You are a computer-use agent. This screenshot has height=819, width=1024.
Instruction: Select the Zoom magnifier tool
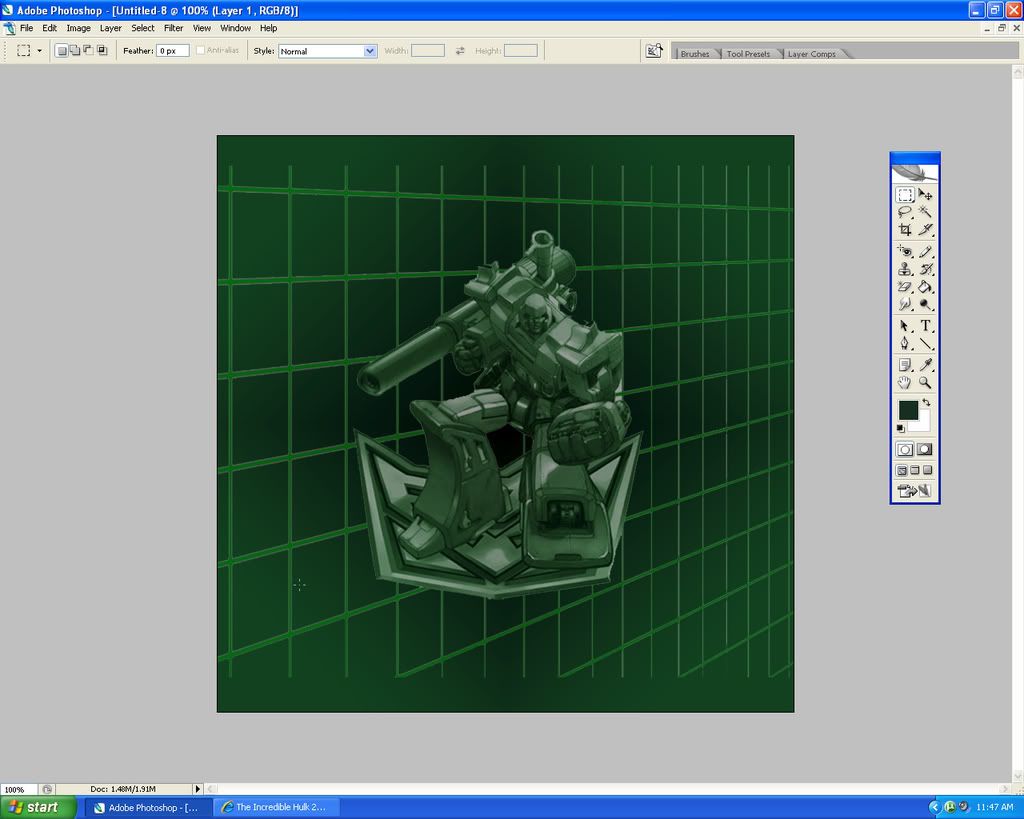[926, 382]
